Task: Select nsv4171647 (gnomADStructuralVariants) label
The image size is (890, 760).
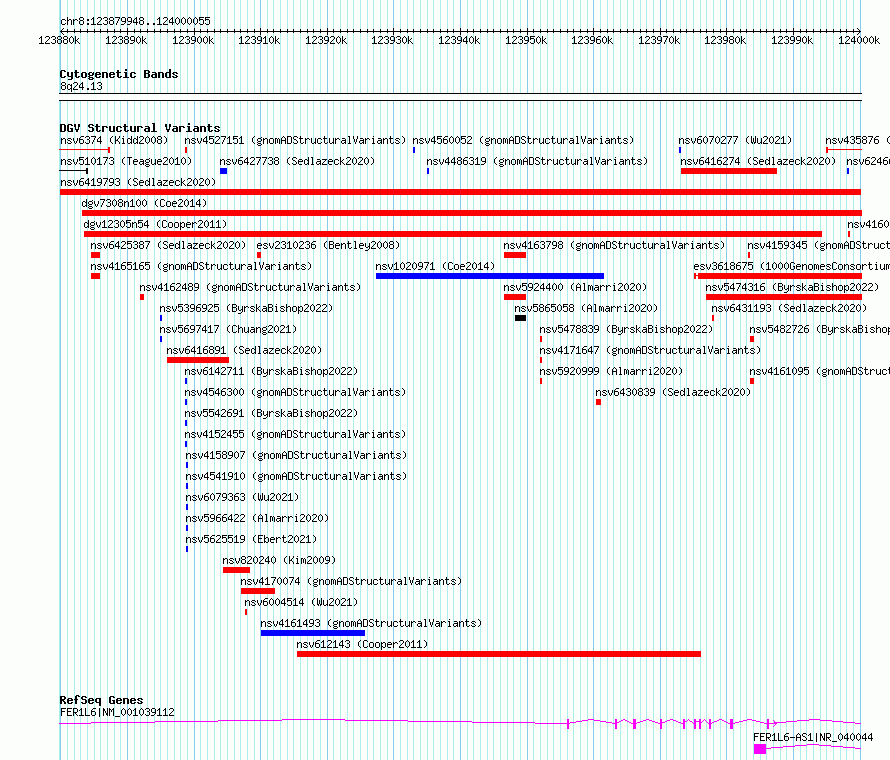Action: tap(650, 350)
